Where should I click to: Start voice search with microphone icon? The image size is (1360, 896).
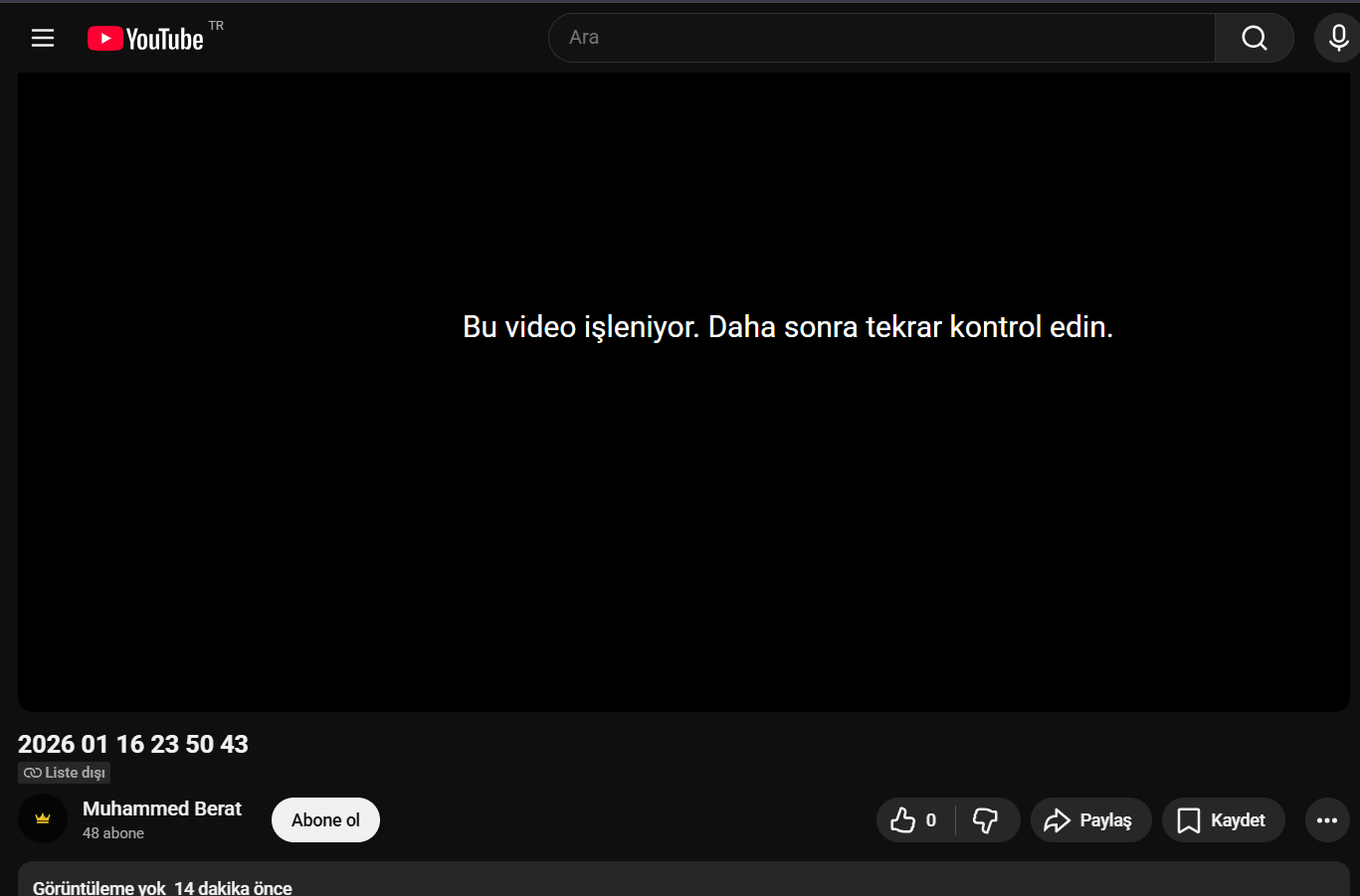tap(1338, 38)
